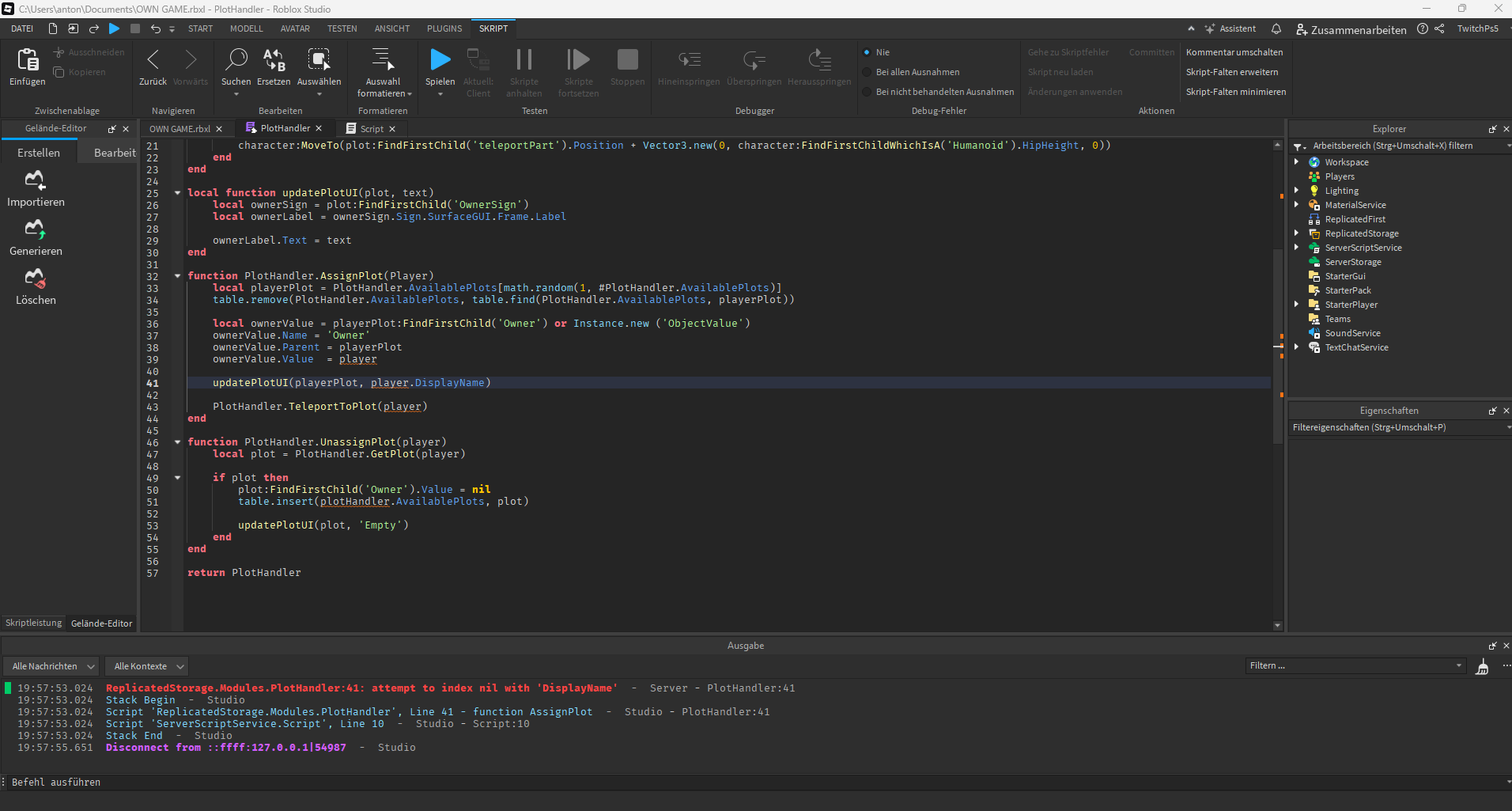Switch to OWN GAME.rbxl tab
This screenshot has width=1512, height=811.
pos(180,129)
